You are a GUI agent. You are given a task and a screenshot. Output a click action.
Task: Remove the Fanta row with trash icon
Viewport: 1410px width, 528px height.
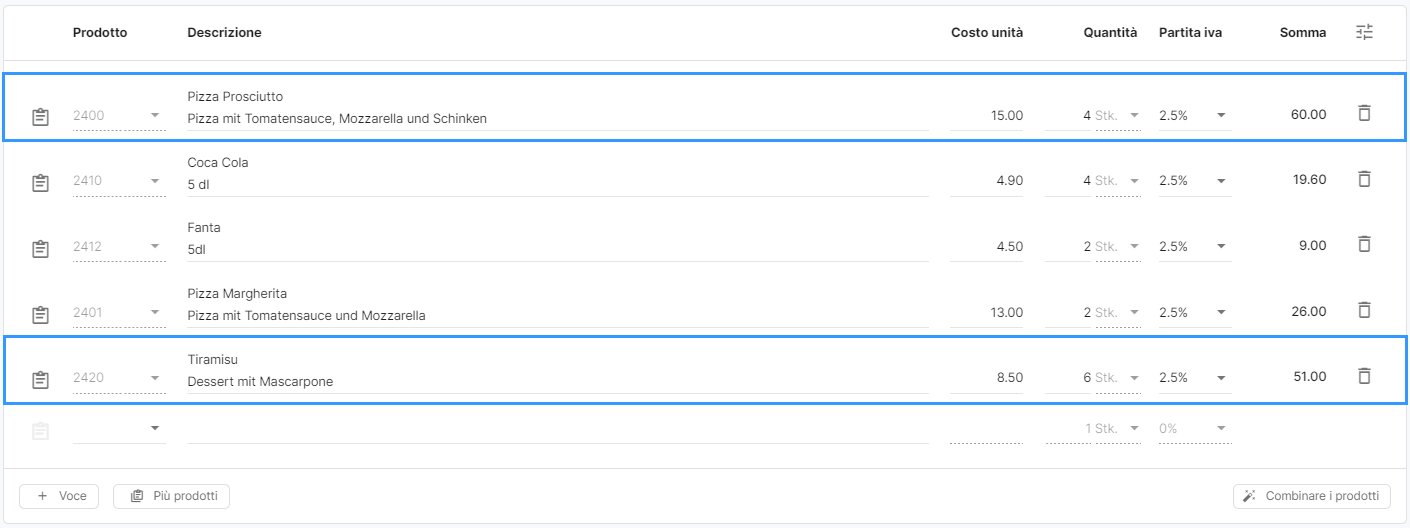[1364, 244]
